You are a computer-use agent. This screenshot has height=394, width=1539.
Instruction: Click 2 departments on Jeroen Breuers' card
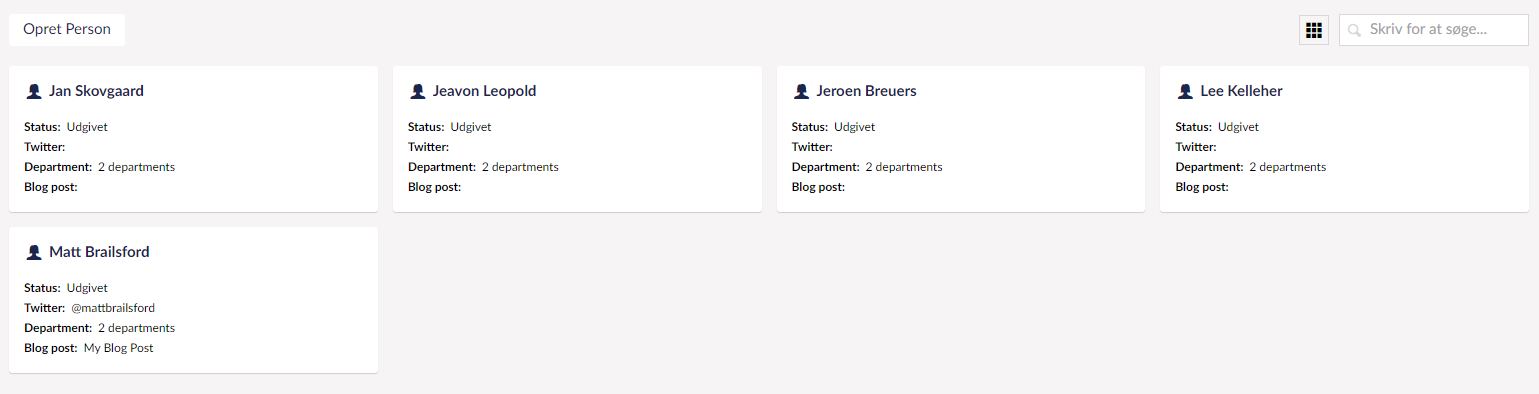click(x=904, y=167)
